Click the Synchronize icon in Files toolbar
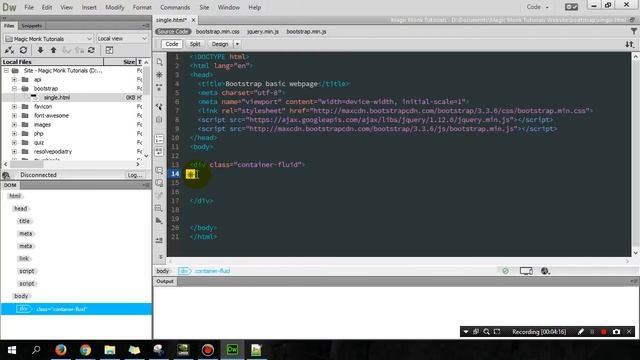This screenshot has height=360, width=640. [x=91, y=50]
